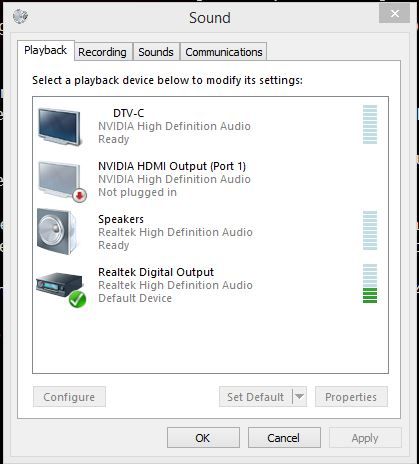Click the red not-plugged-in arrow badge
Image resolution: width=419 pixels, height=464 pixels.
(x=79, y=195)
